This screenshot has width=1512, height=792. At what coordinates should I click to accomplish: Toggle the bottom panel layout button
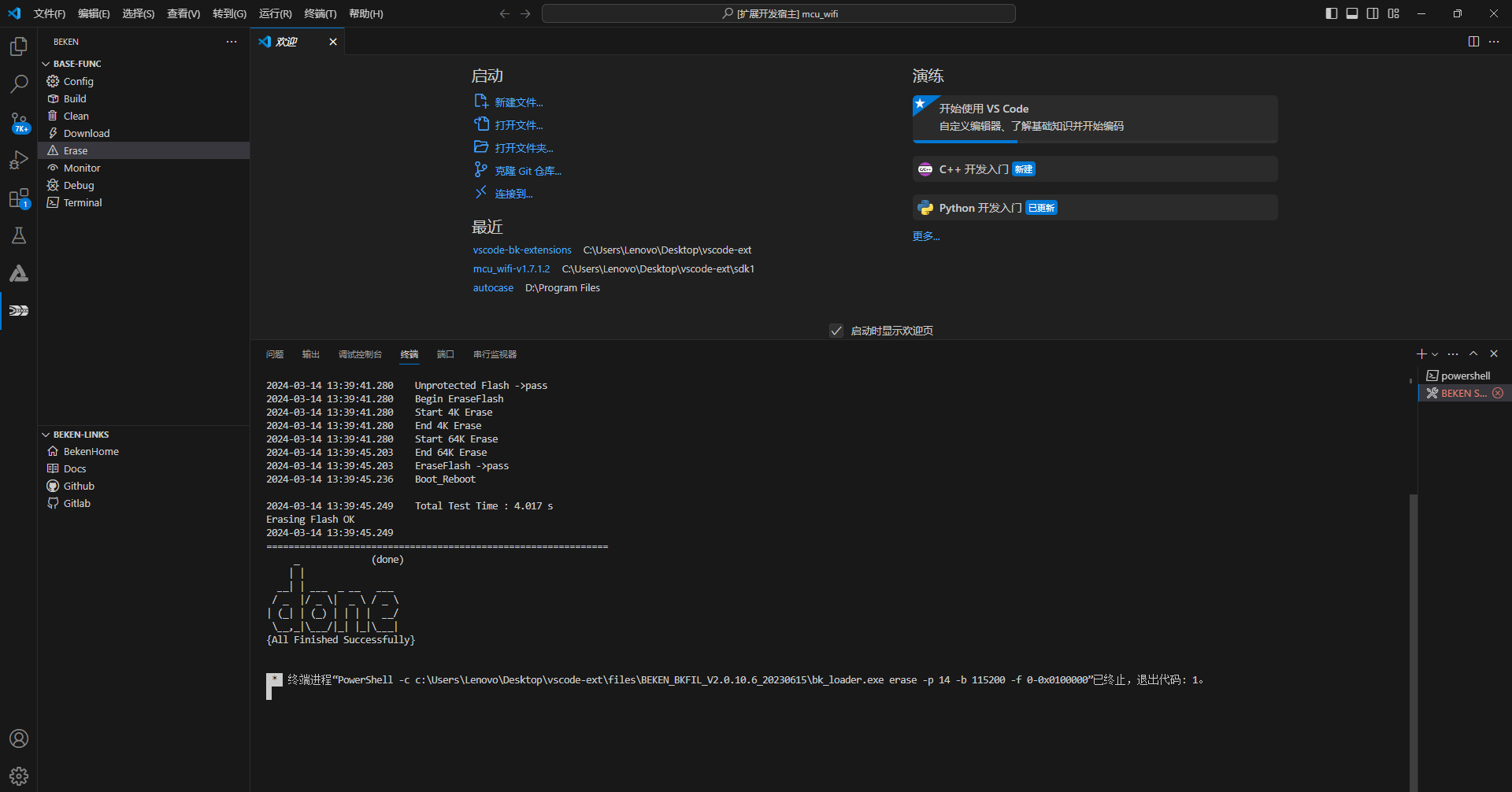1352,13
